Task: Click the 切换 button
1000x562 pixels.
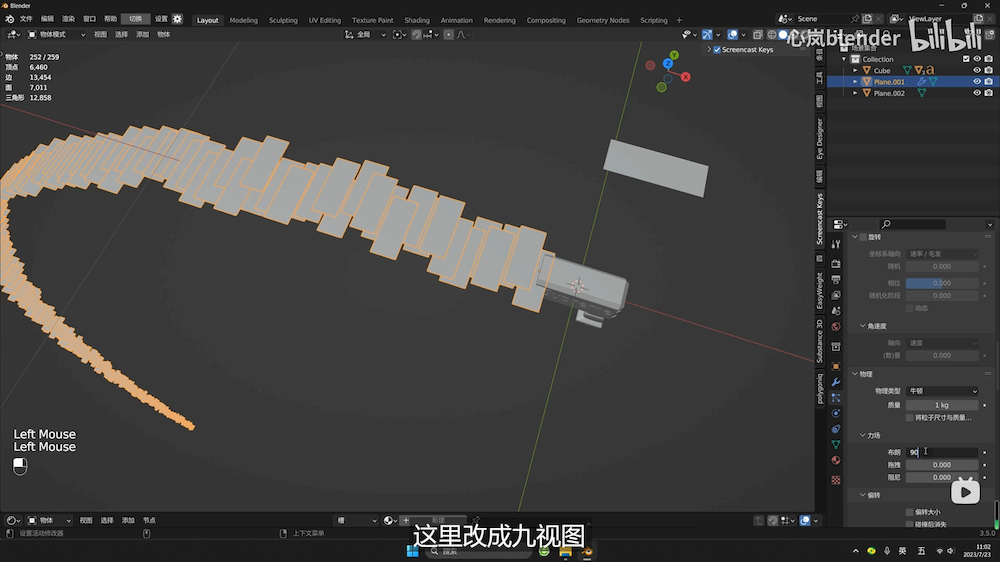Action: click(135, 19)
